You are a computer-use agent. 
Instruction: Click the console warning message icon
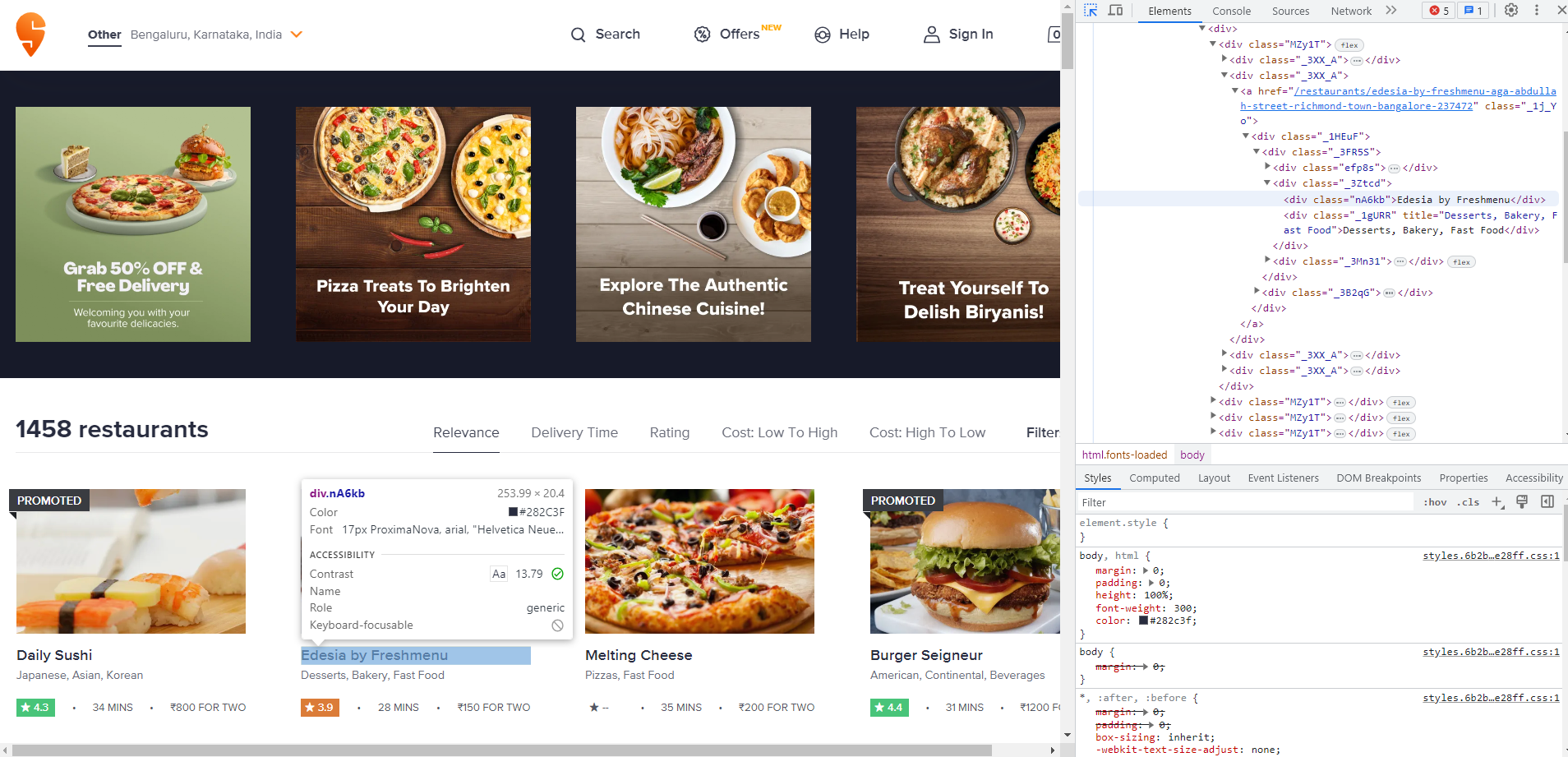coord(1470,11)
